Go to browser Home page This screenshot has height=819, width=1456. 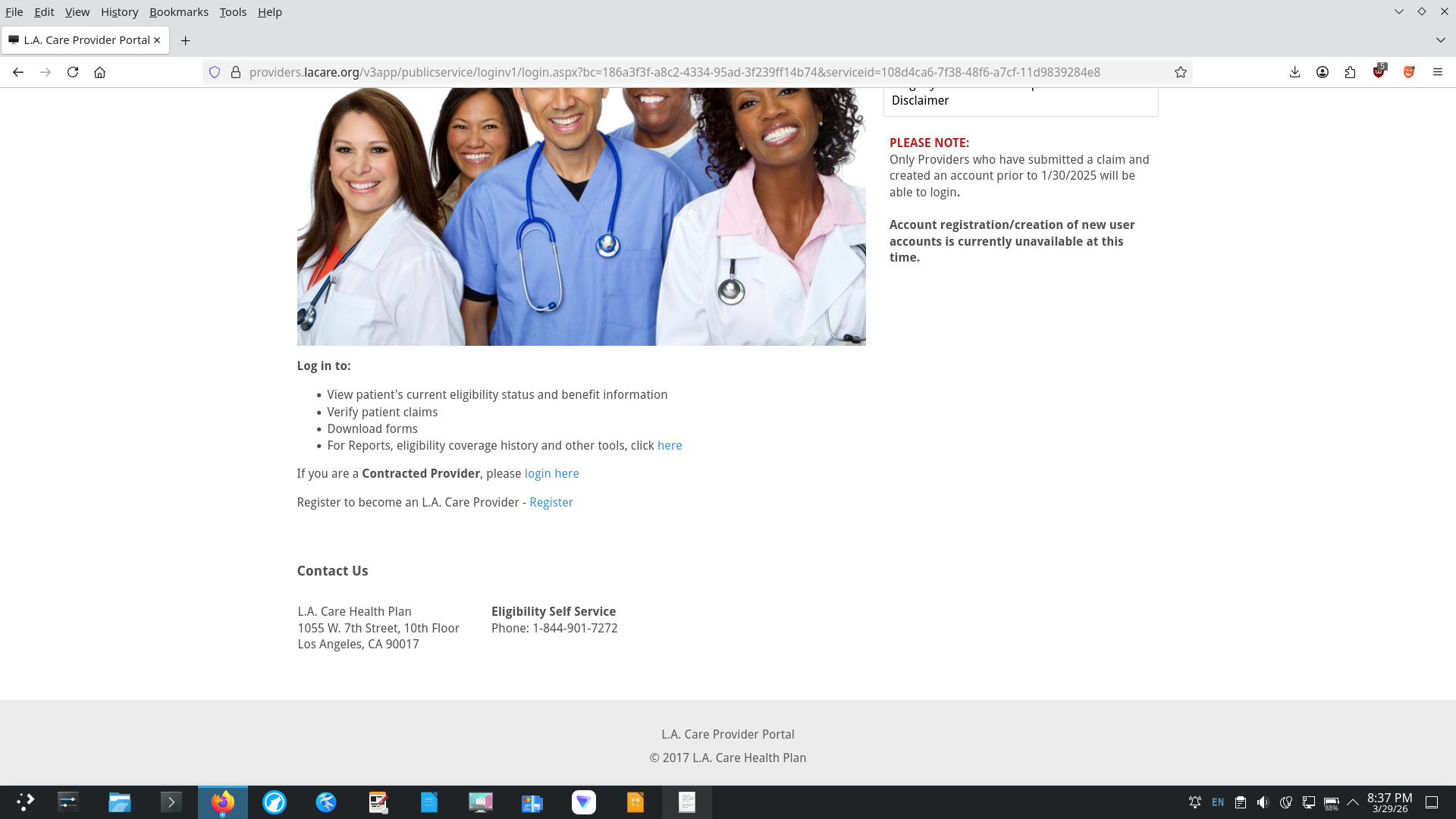pos(99,72)
